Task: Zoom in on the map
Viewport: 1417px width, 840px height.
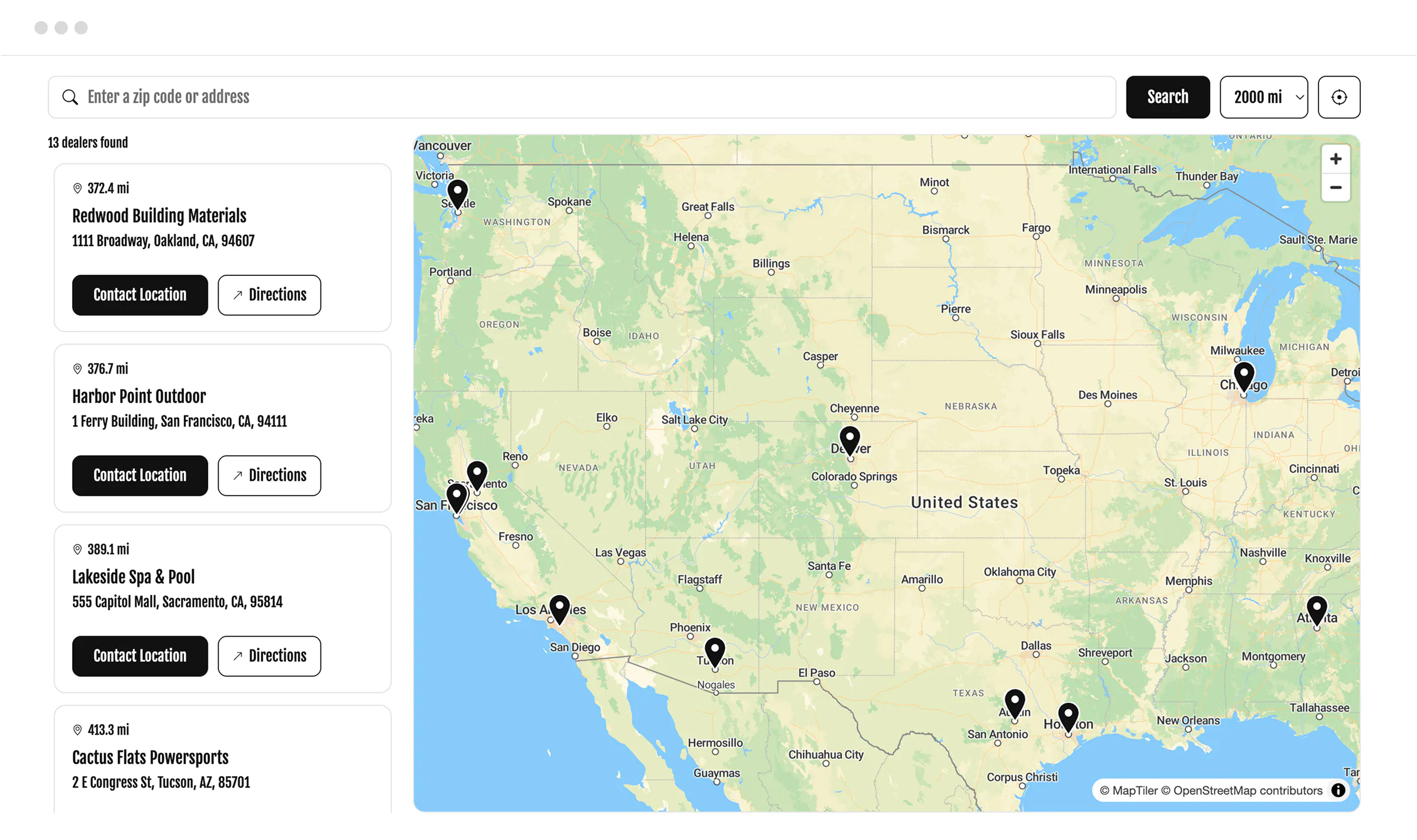Action: click(1335, 159)
